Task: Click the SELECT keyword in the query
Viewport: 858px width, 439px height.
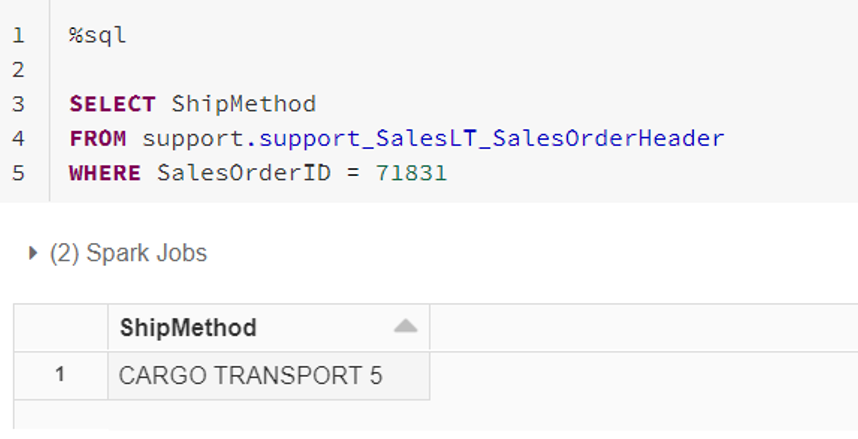Action: click(x=112, y=104)
